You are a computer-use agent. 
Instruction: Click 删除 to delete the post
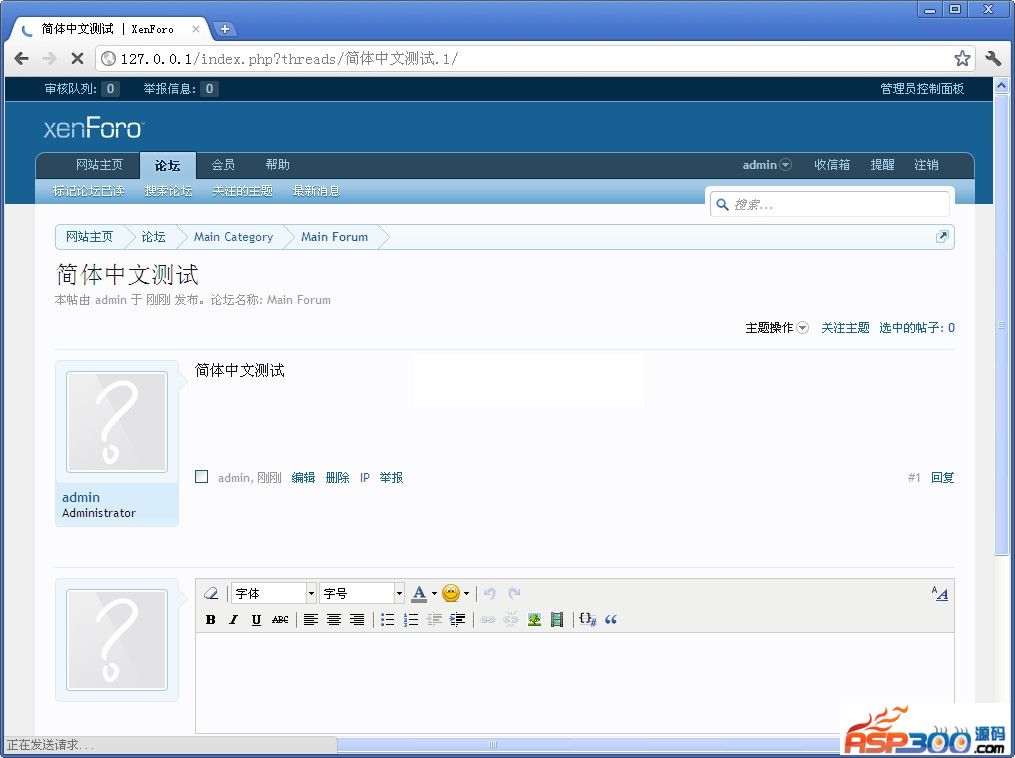[x=337, y=478]
